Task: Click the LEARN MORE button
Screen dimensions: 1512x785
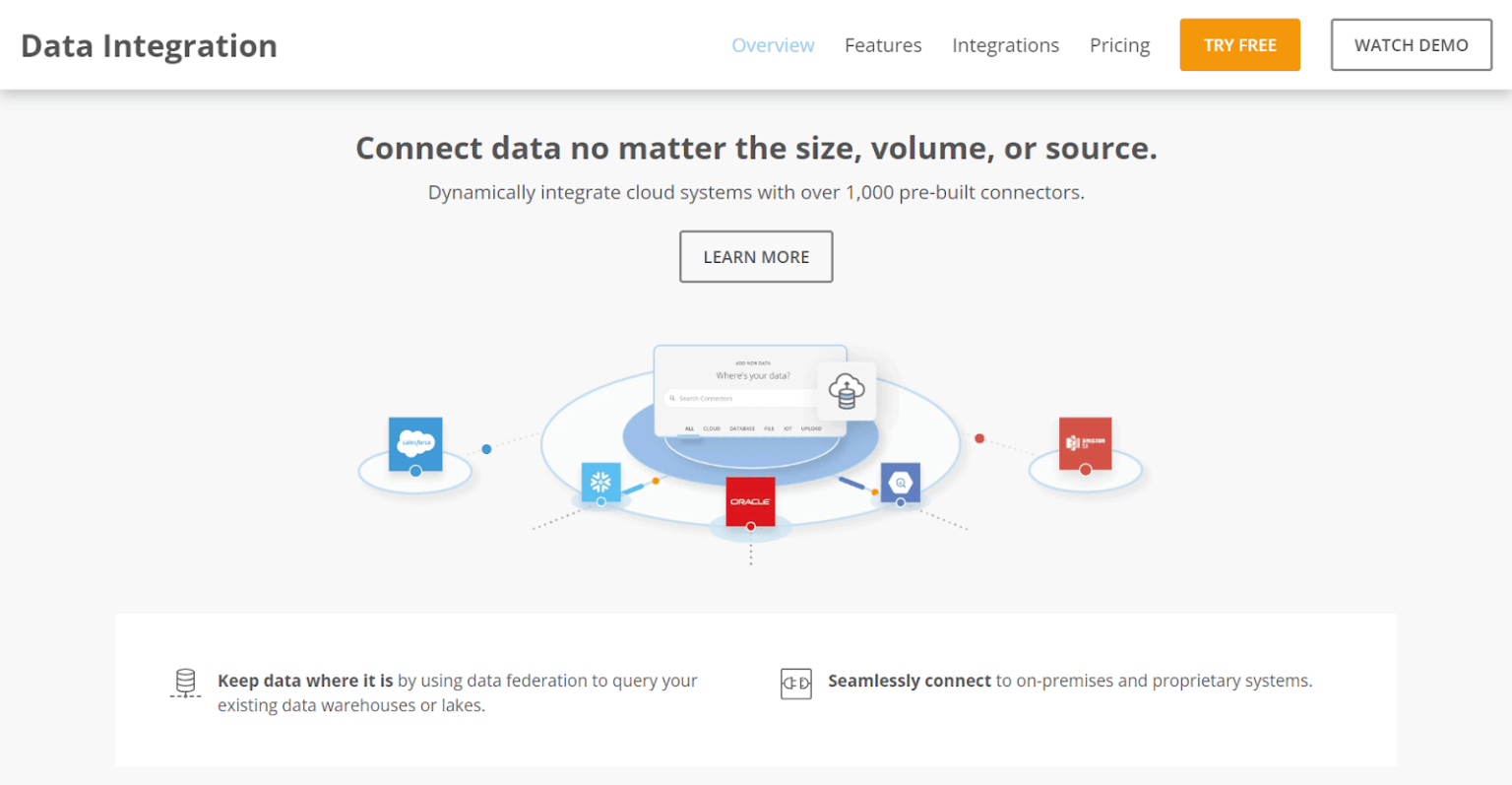Action: (x=755, y=256)
